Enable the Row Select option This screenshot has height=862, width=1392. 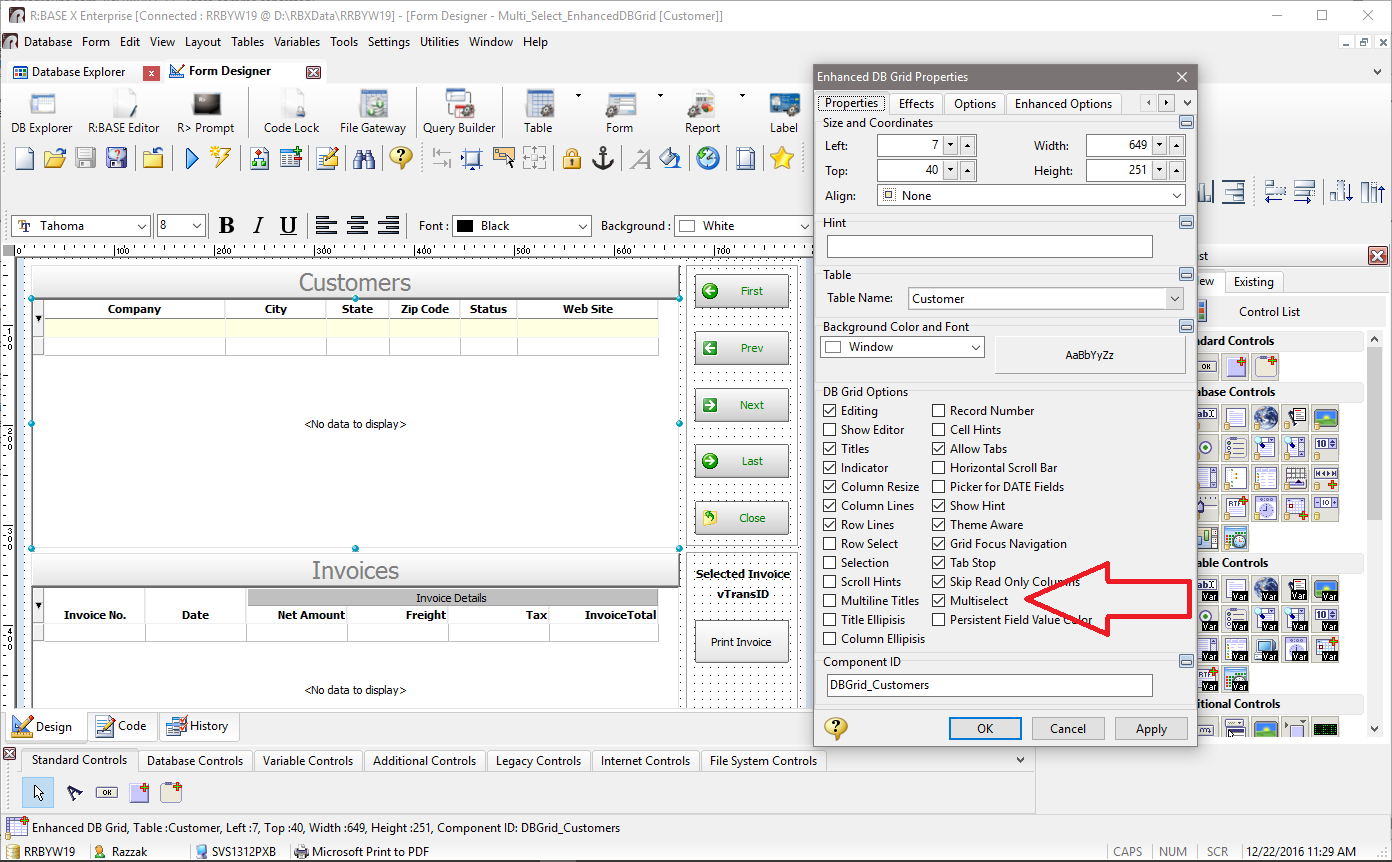830,544
